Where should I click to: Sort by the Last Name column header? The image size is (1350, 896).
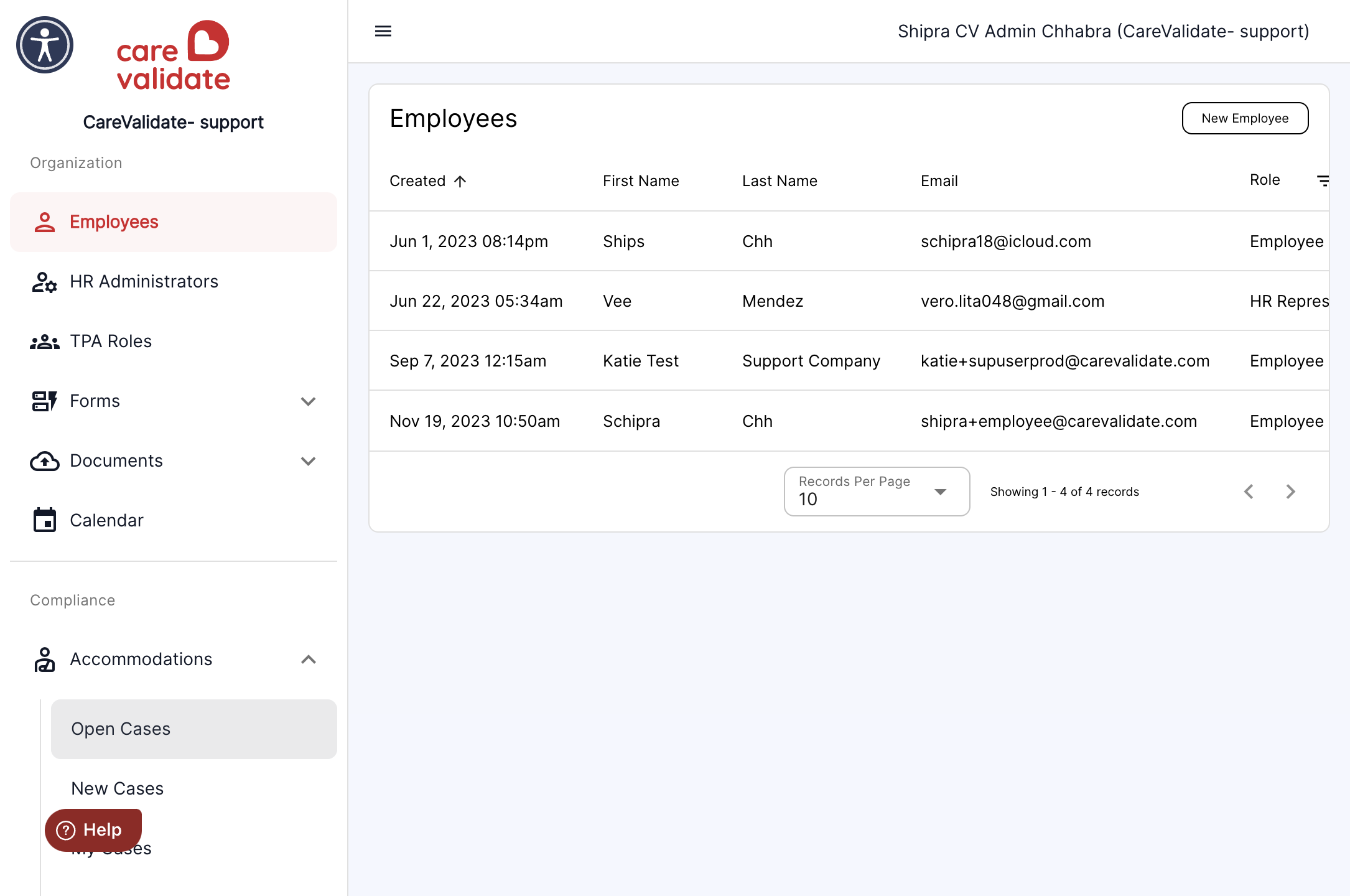pyautogui.click(x=780, y=181)
